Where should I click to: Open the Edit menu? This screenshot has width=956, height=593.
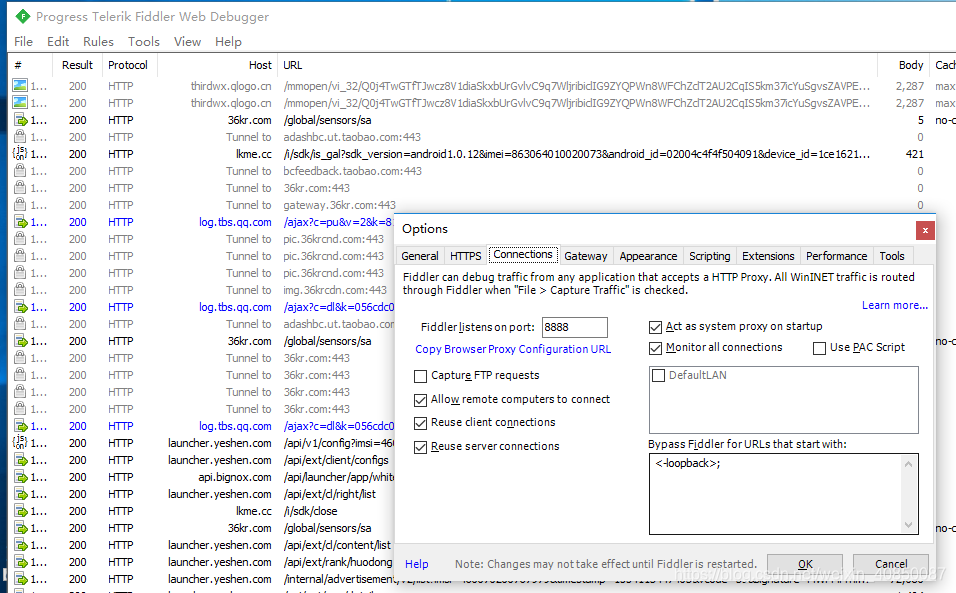(x=58, y=41)
